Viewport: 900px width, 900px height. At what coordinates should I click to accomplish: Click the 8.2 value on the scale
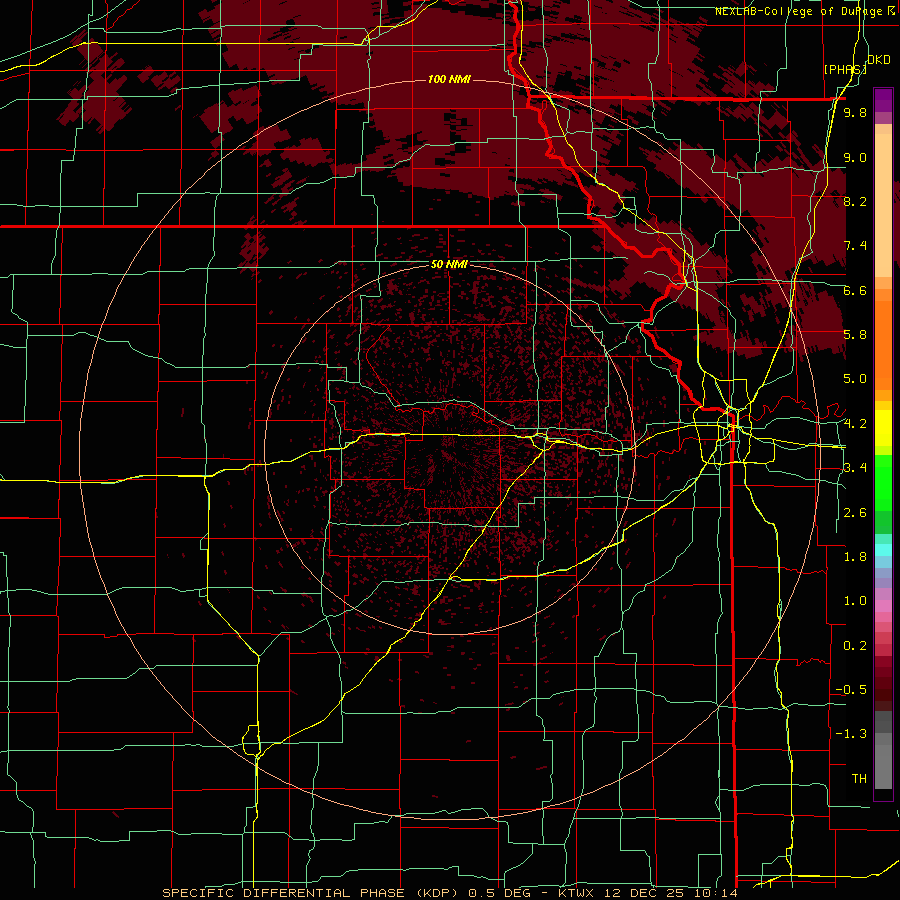tap(855, 201)
